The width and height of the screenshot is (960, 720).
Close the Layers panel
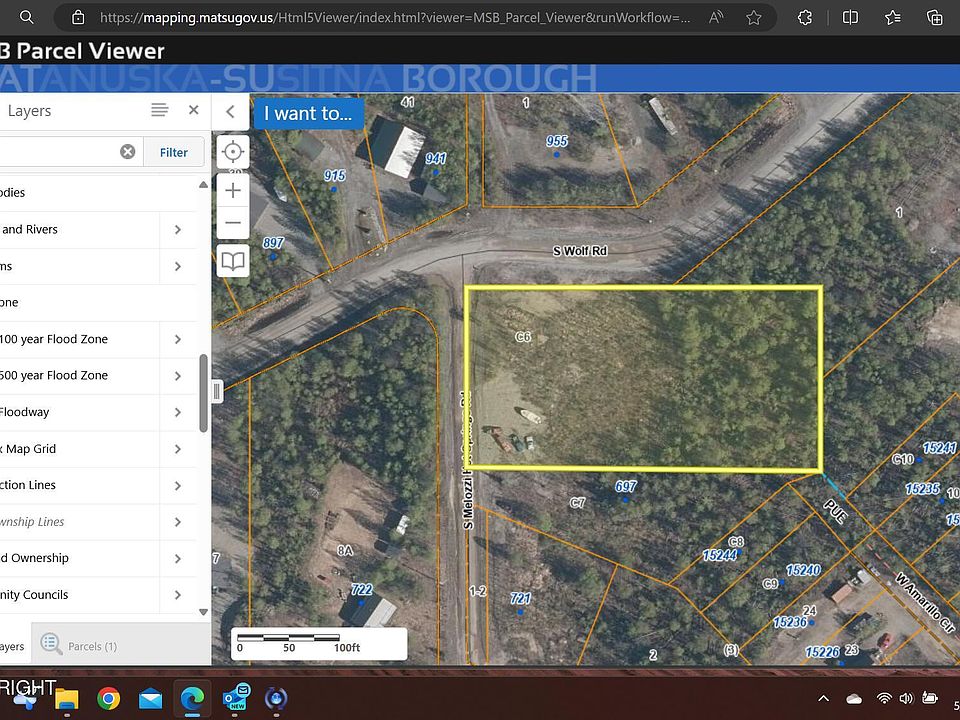(x=194, y=110)
